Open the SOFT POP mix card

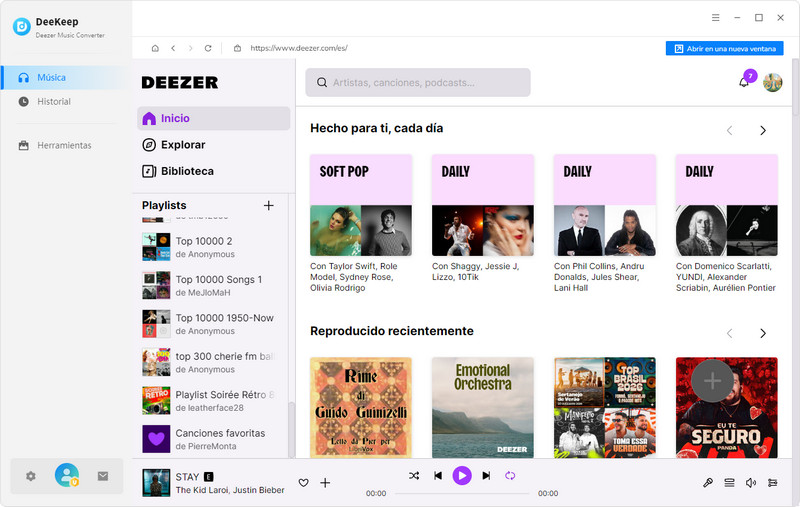click(361, 205)
